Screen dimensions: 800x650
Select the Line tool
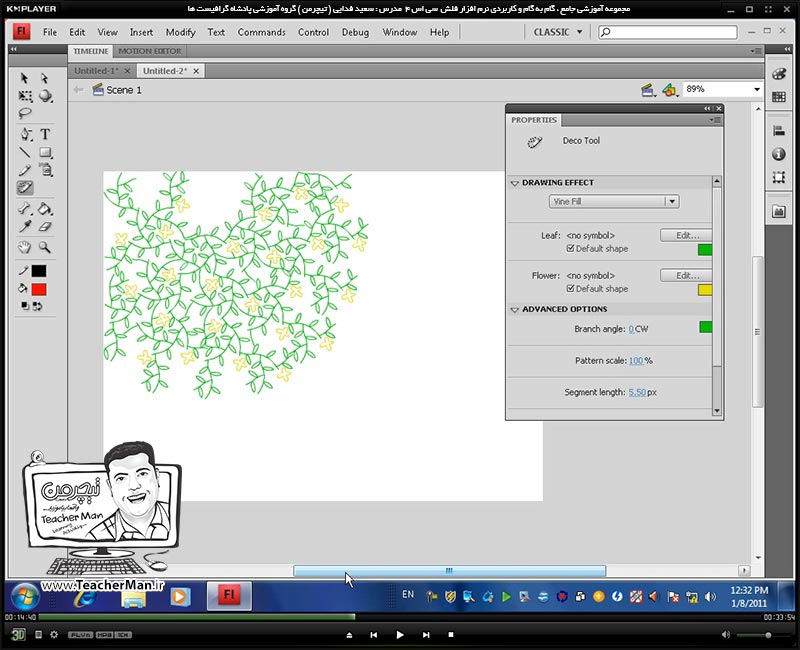(x=24, y=152)
